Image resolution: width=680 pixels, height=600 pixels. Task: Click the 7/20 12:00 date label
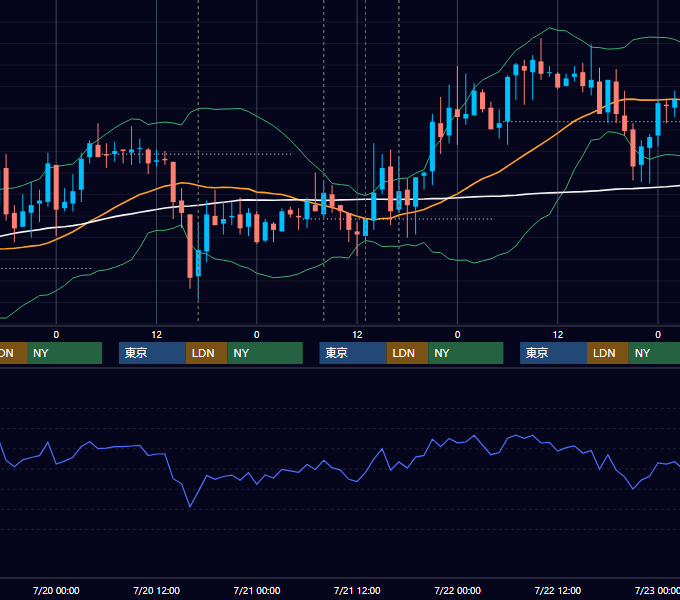[x=156, y=590]
